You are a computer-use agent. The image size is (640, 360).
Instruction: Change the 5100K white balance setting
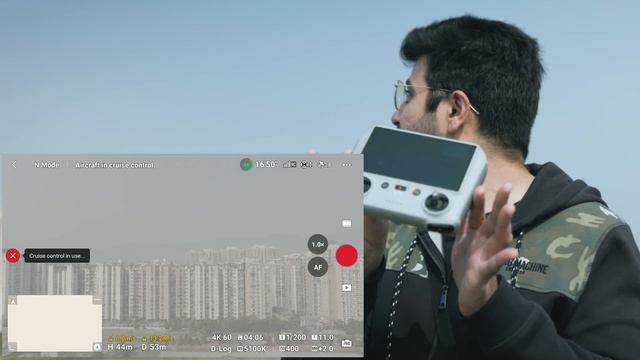pos(252,349)
